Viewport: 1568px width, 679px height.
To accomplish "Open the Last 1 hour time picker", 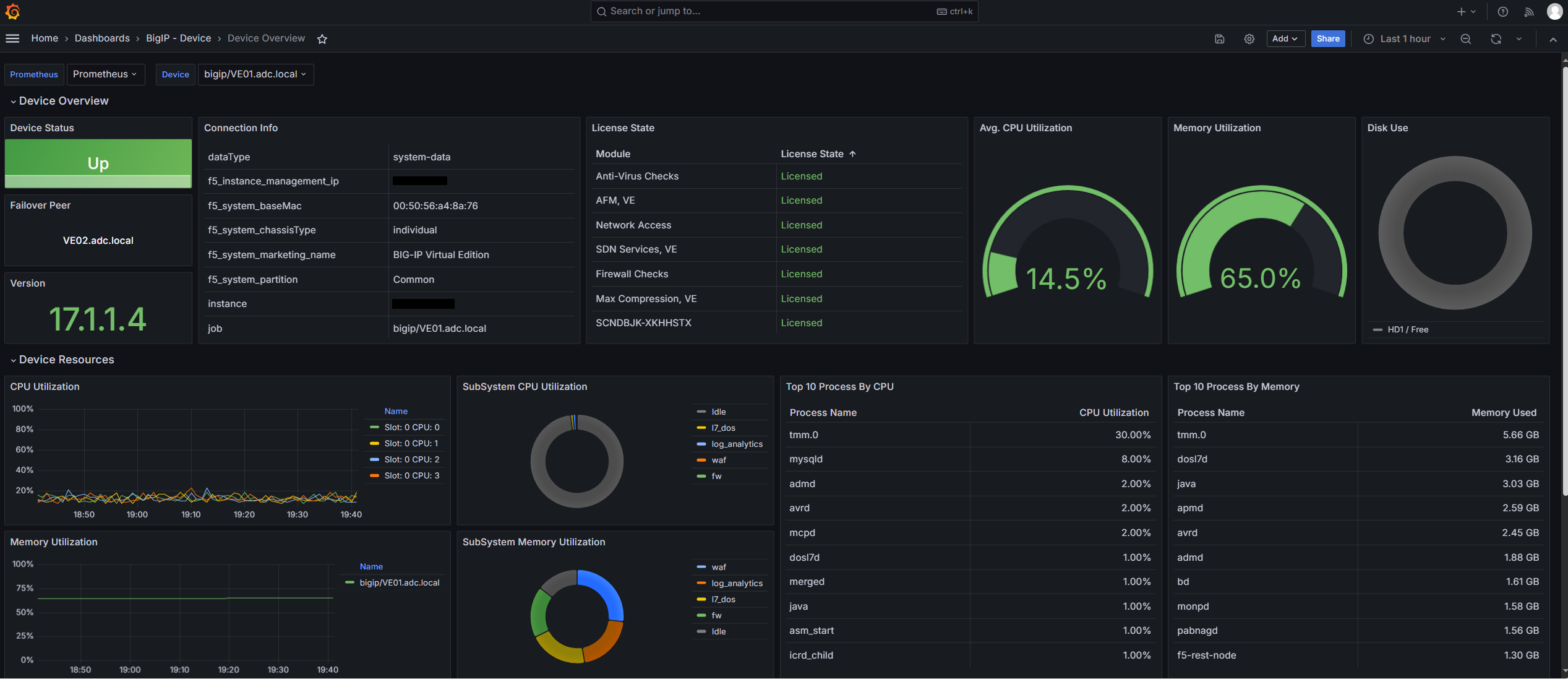I will coord(1404,38).
